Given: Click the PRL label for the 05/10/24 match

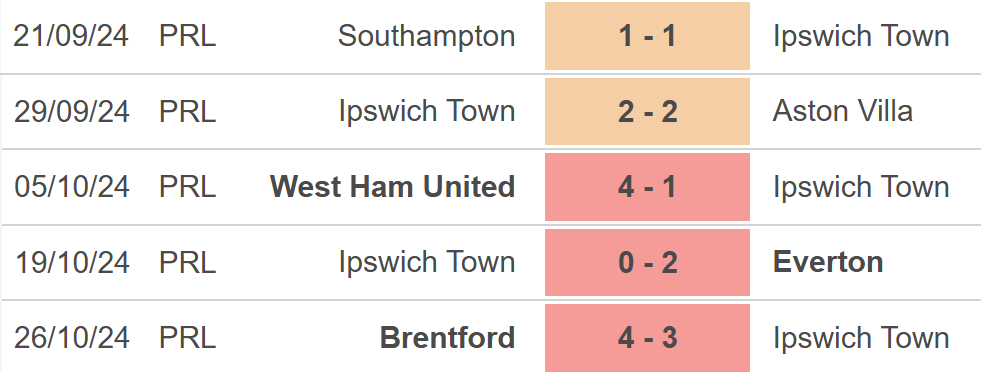Looking at the screenshot, I should point(188,187).
